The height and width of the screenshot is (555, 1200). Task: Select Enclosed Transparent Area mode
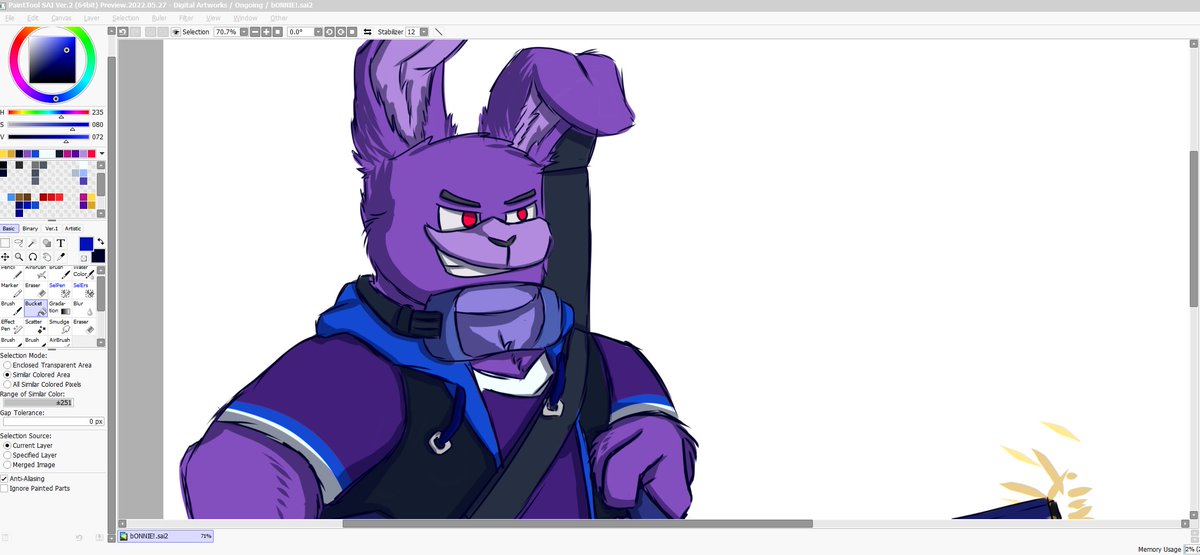(48, 365)
